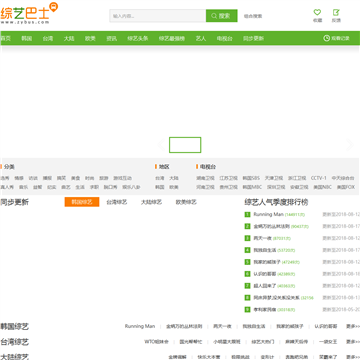
Task: Select the highlighted carousel slide indicator
Action: 185,145
